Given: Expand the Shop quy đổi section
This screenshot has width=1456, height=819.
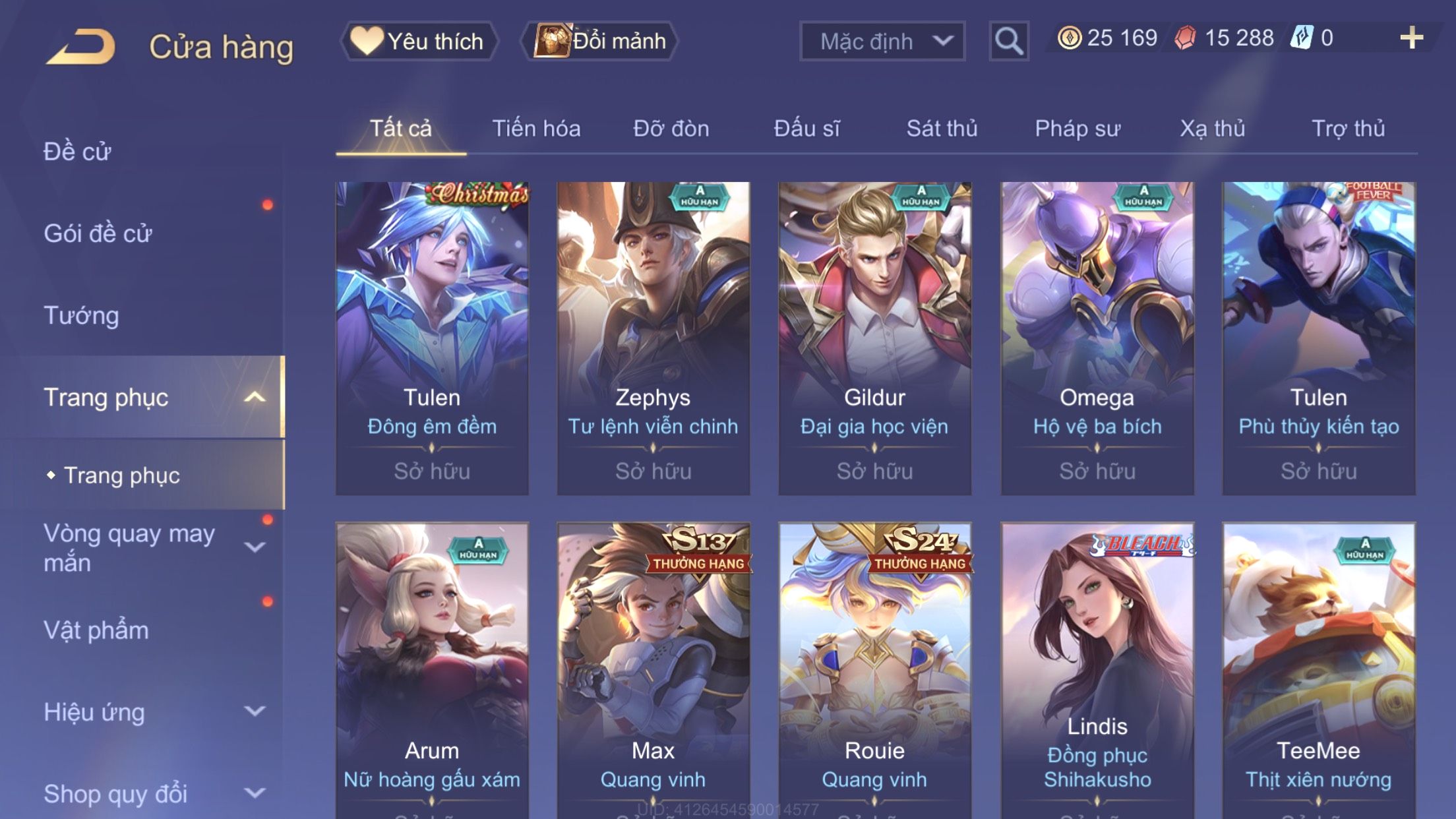Looking at the screenshot, I should (255, 793).
